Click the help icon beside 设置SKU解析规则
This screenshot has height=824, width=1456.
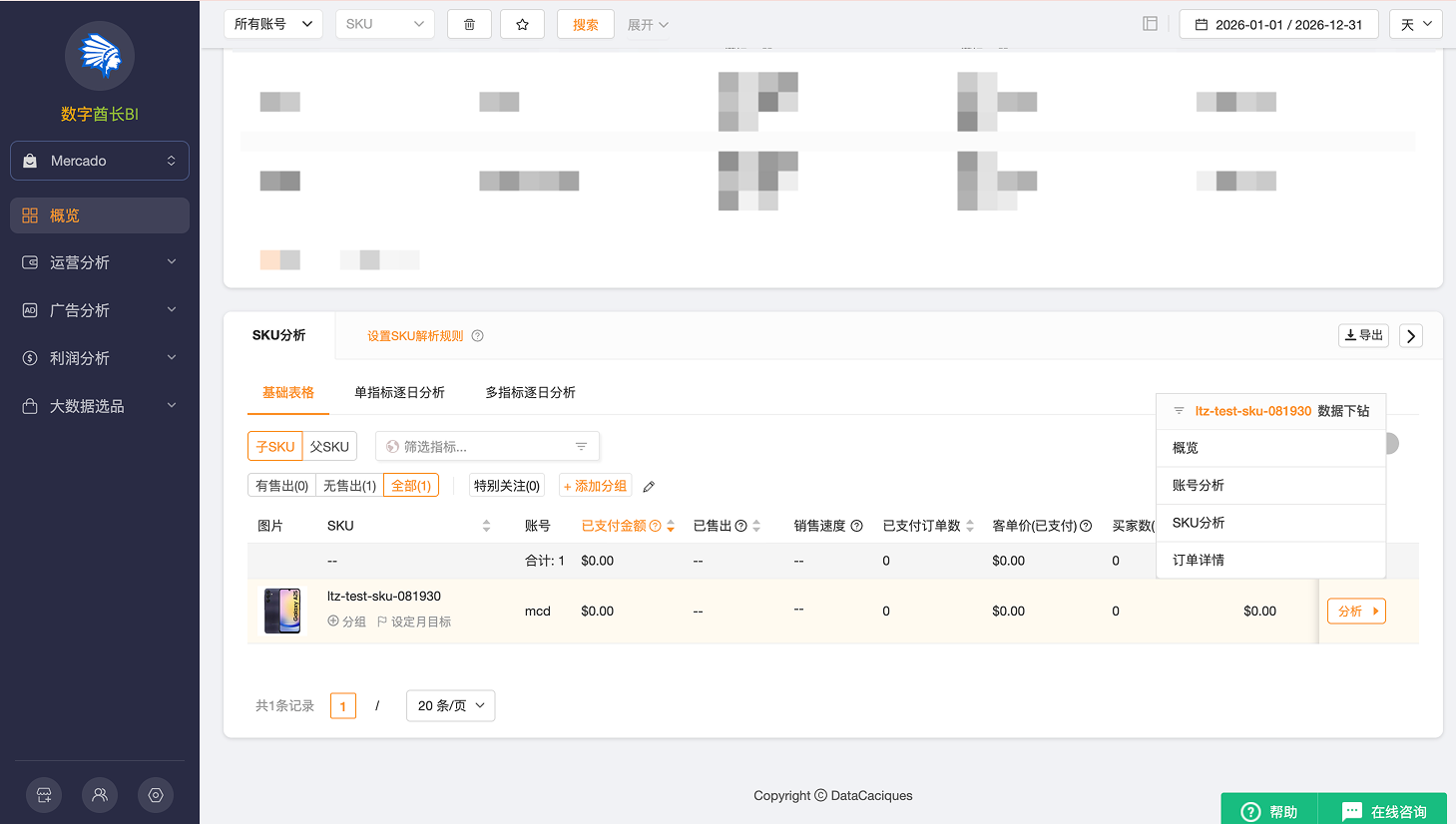pos(477,336)
